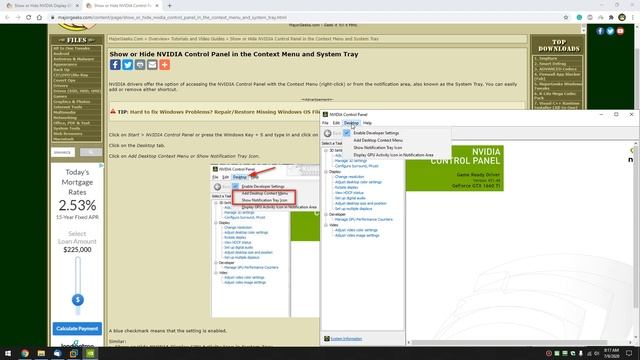Click Chrome back arrow
640x360 pixels.
click(x=7, y=18)
